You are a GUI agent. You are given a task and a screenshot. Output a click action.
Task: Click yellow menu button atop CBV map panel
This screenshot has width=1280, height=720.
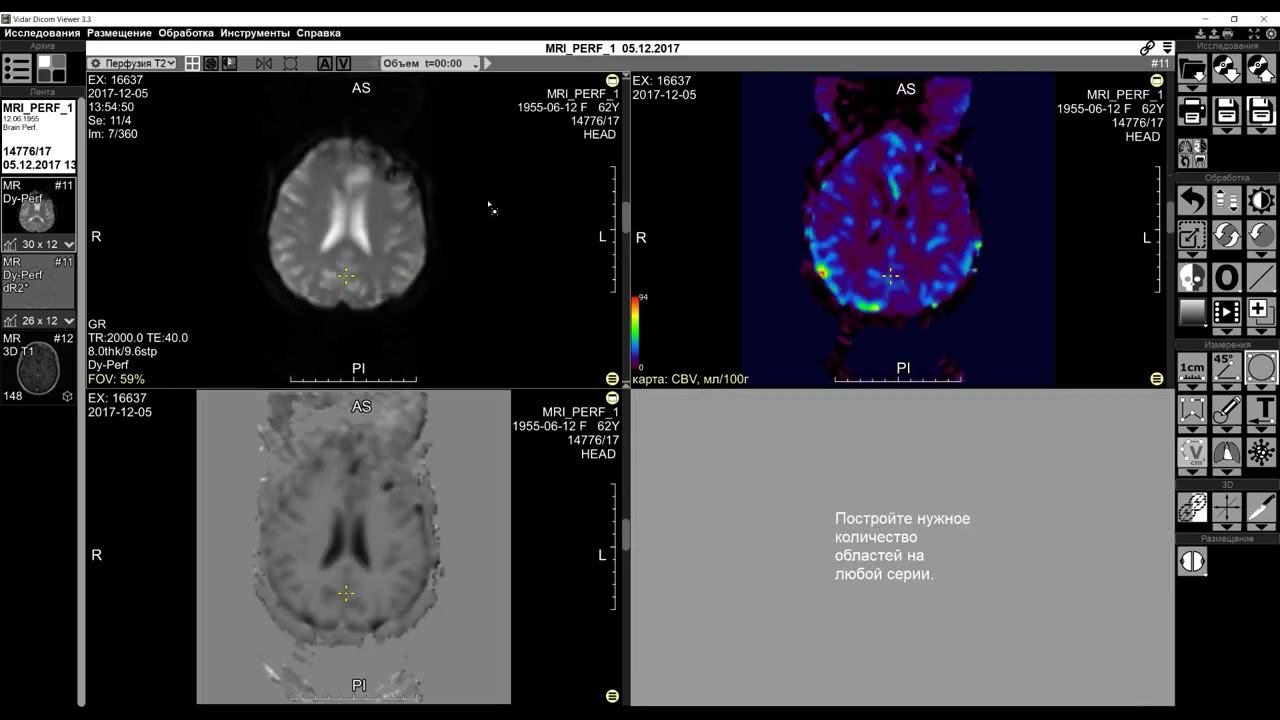pyautogui.click(x=1157, y=80)
